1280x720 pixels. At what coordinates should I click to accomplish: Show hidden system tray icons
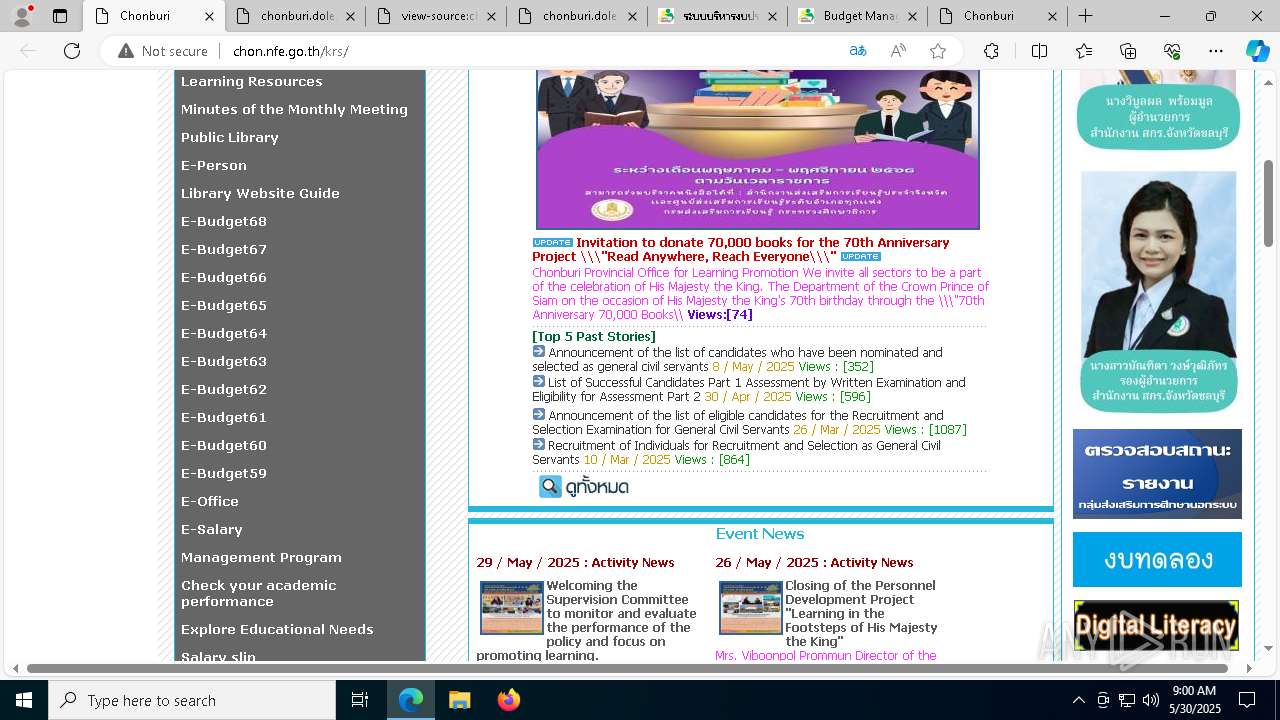(1078, 700)
